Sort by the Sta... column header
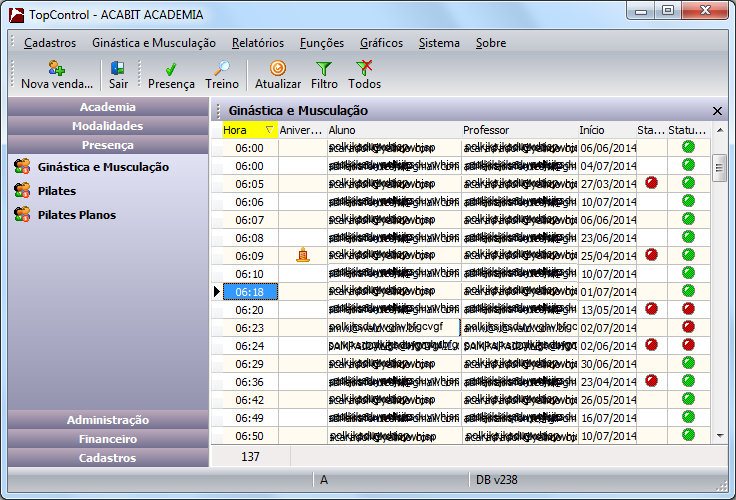The height and width of the screenshot is (500, 736). coord(652,130)
